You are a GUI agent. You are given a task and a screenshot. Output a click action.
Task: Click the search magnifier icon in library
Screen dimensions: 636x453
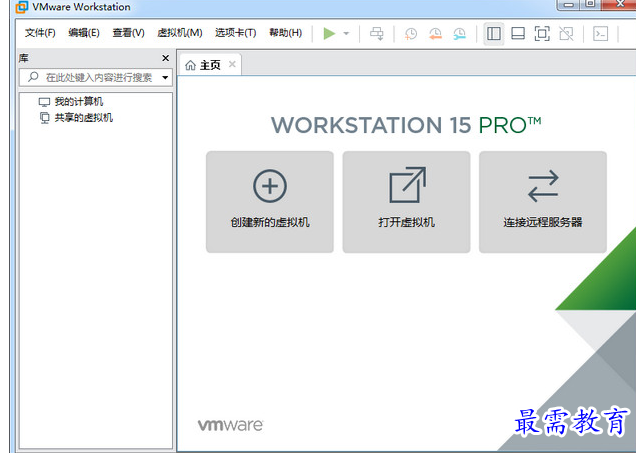coord(33,77)
